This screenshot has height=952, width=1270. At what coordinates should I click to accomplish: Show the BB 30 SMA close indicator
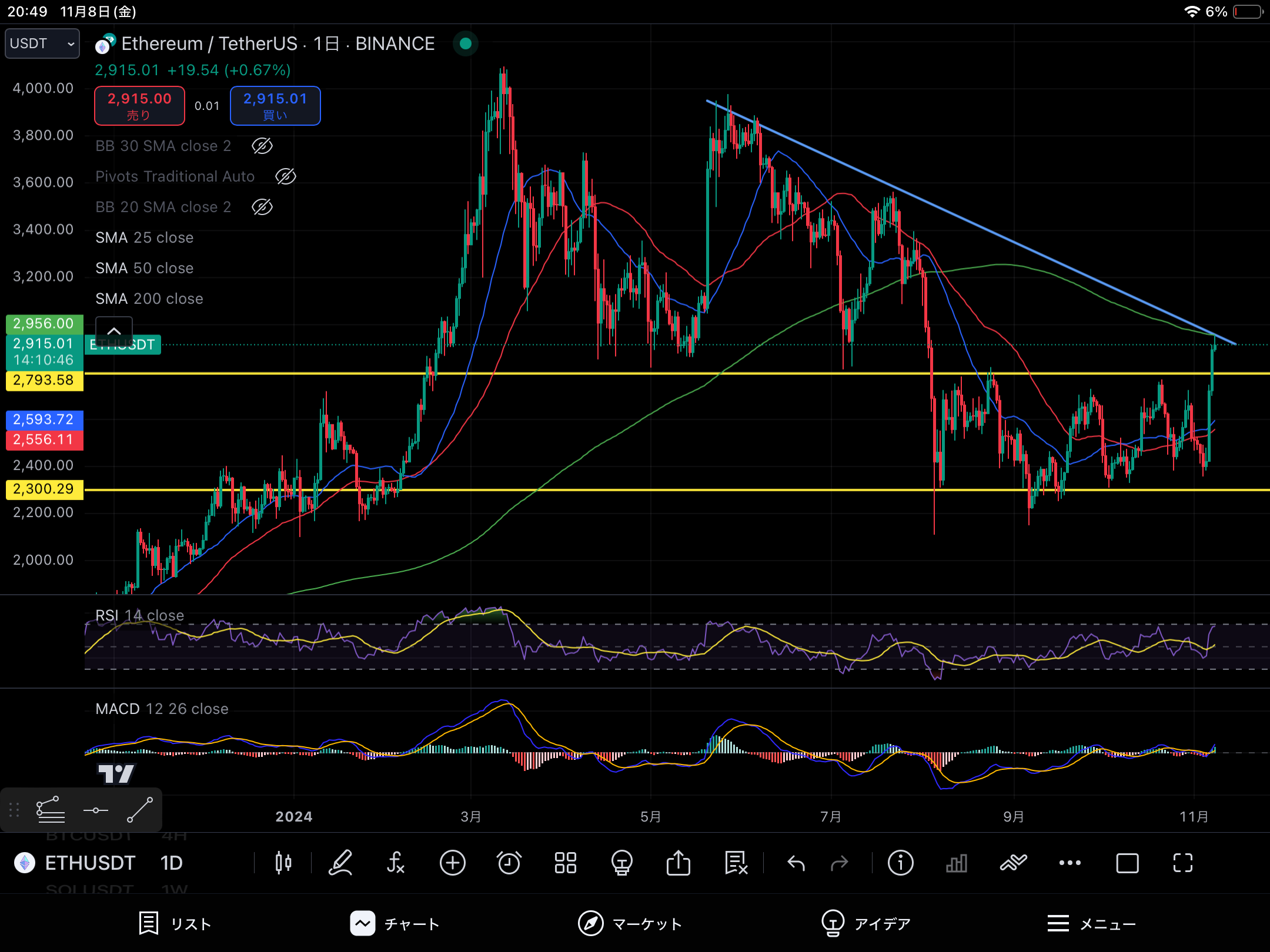[262, 146]
